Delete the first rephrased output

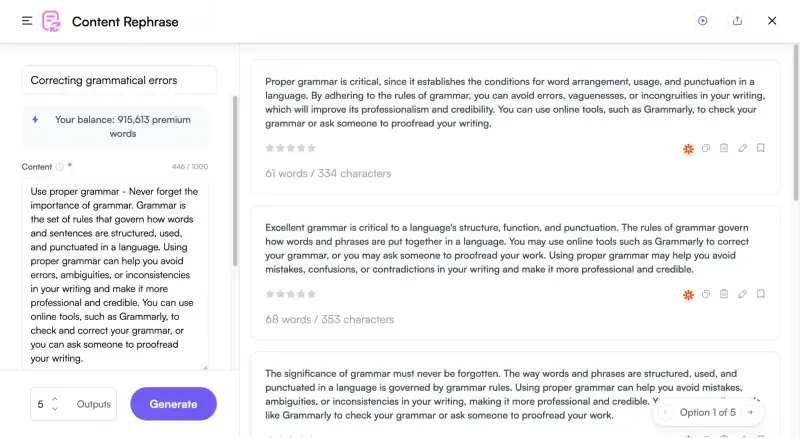click(x=724, y=148)
